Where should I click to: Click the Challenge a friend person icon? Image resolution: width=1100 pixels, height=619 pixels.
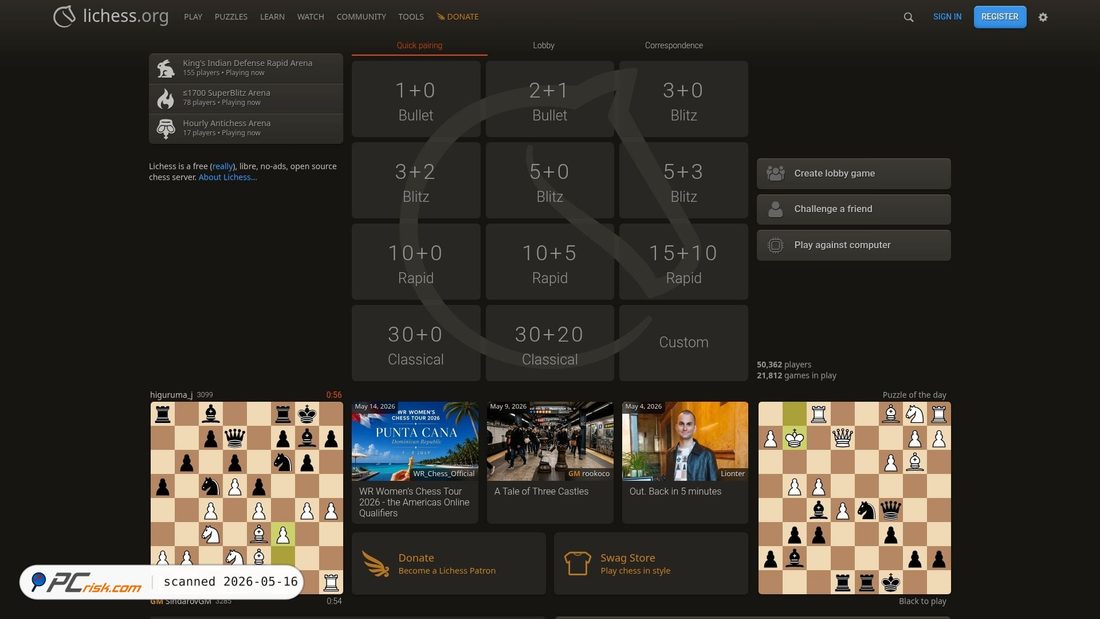coord(775,209)
